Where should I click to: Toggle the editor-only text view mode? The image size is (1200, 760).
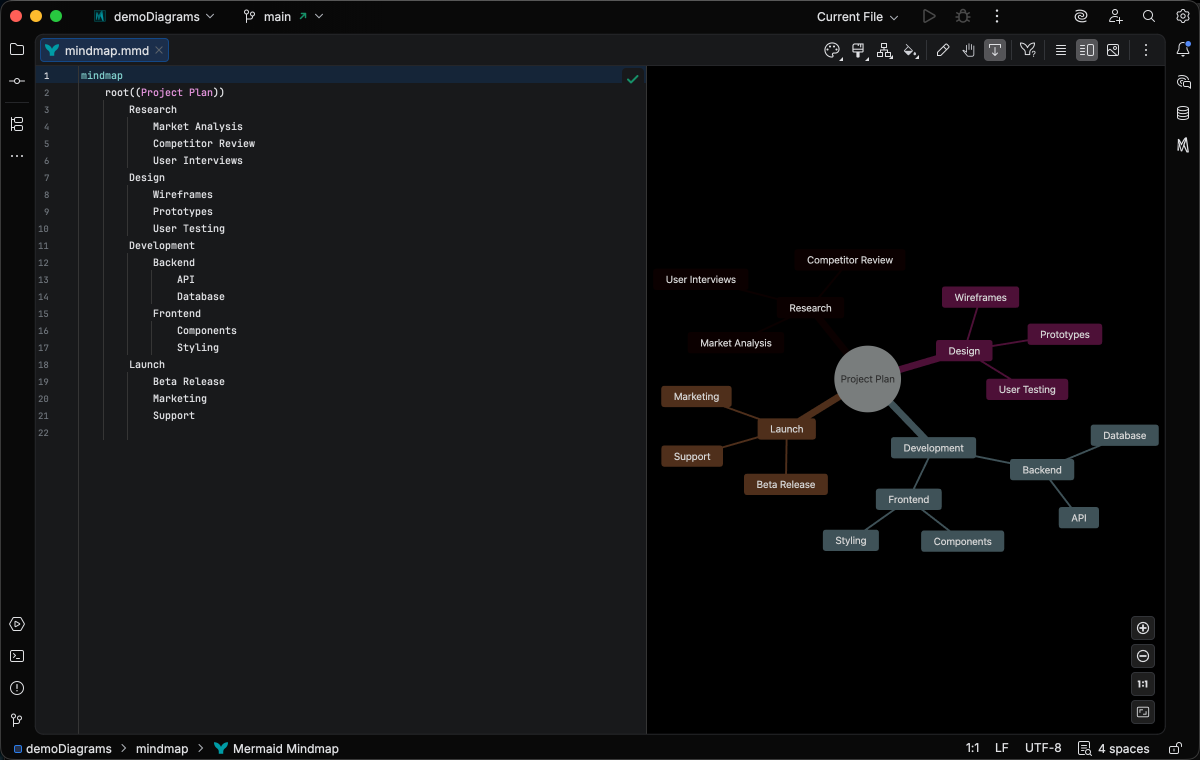click(x=1060, y=49)
